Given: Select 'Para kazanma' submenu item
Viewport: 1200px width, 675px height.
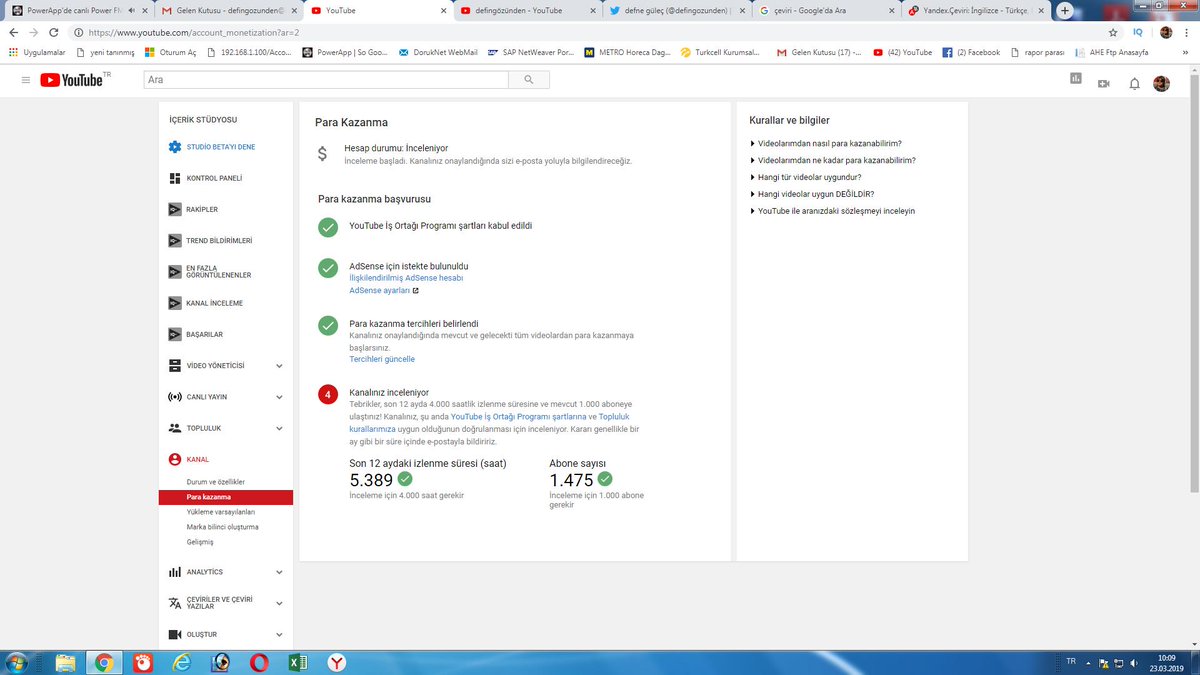Looking at the screenshot, I should (x=225, y=497).
